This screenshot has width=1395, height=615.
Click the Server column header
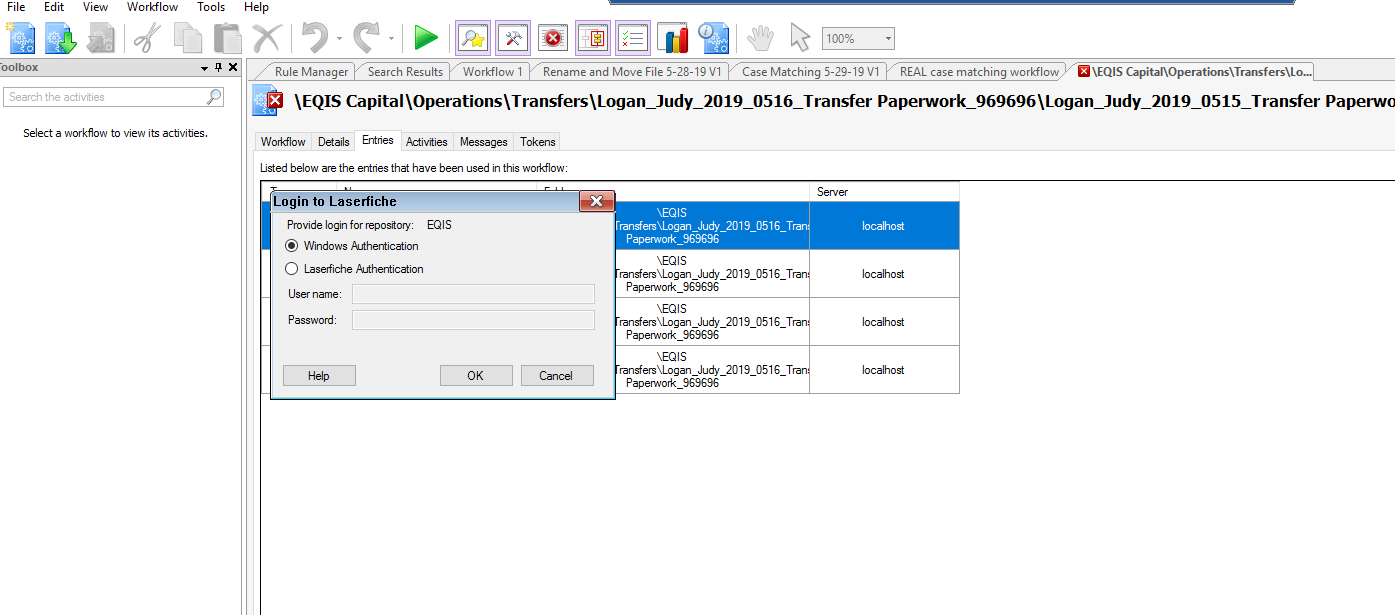click(x=884, y=192)
